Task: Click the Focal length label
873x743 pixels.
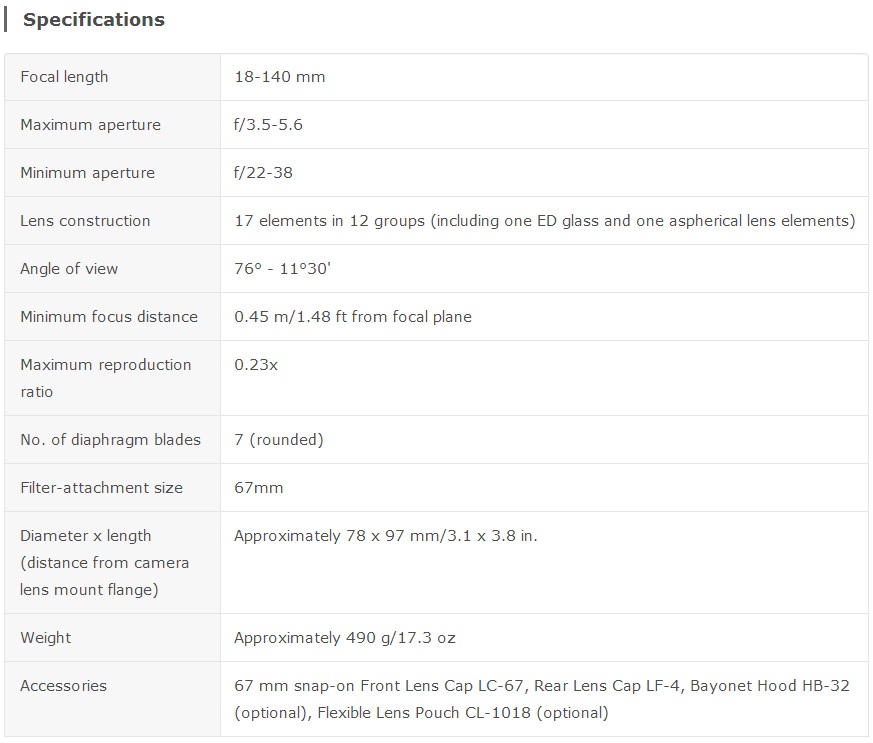Action: tap(64, 77)
